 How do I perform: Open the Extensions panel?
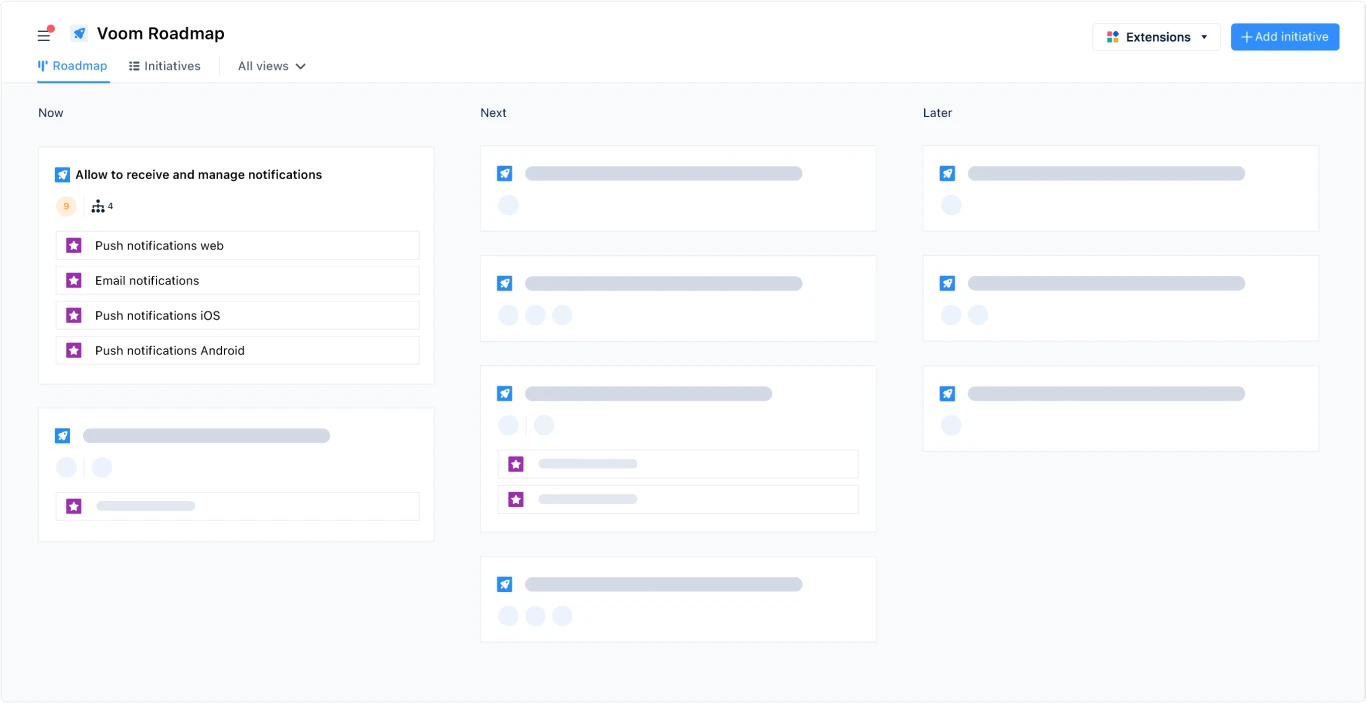coord(1155,36)
